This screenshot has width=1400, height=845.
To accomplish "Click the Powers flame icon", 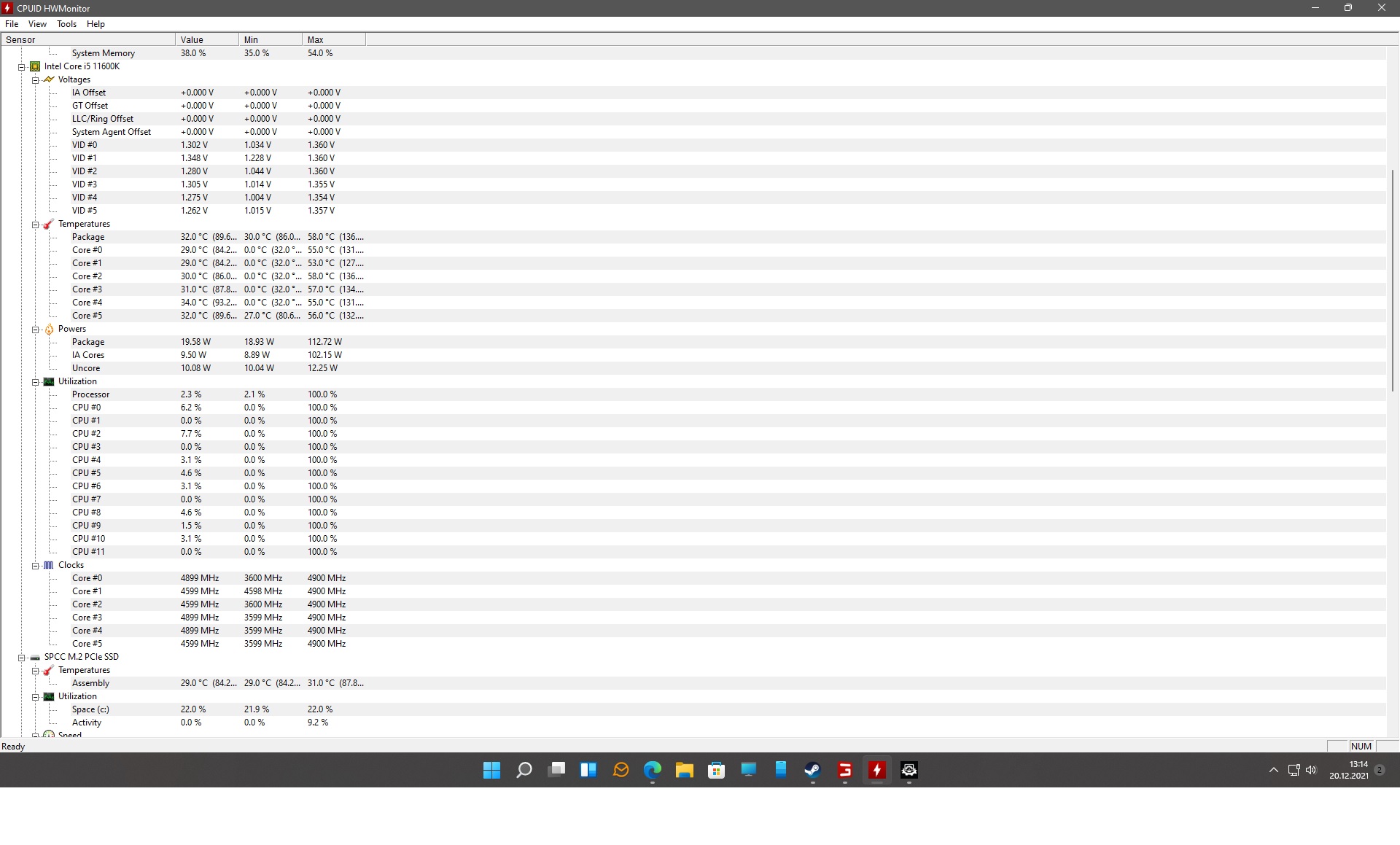I will click(49, 329).
